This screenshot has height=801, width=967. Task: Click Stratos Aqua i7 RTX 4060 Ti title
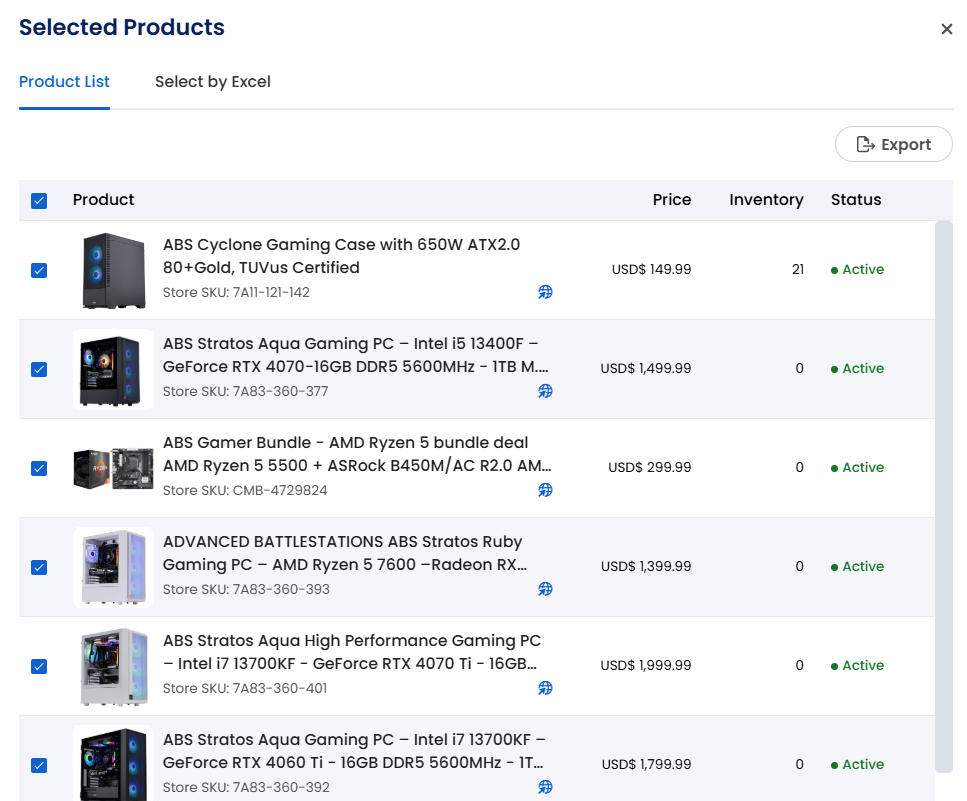click(354, 751)
